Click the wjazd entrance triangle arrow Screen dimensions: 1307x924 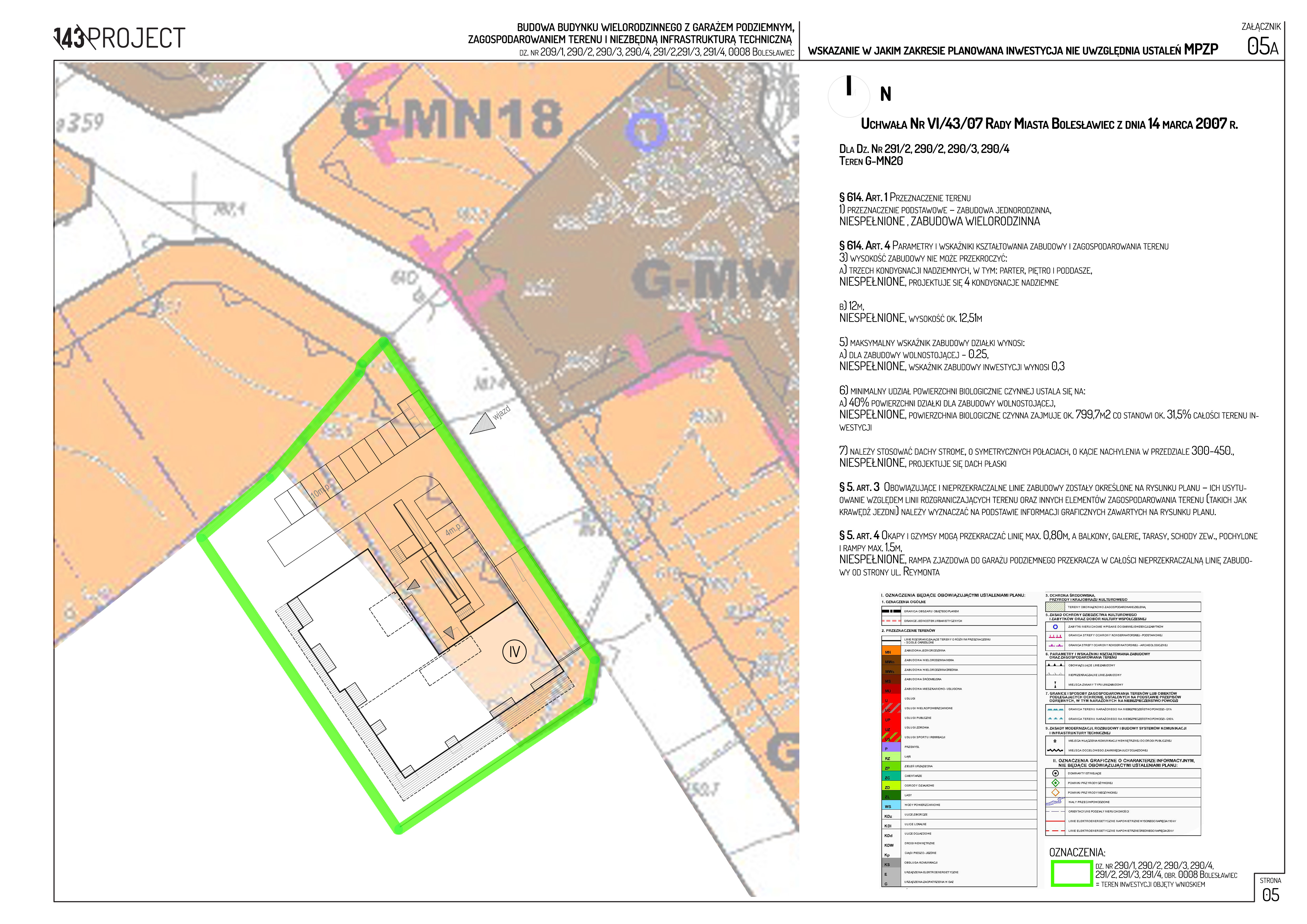pyautogui.click(x=483, y=423)
